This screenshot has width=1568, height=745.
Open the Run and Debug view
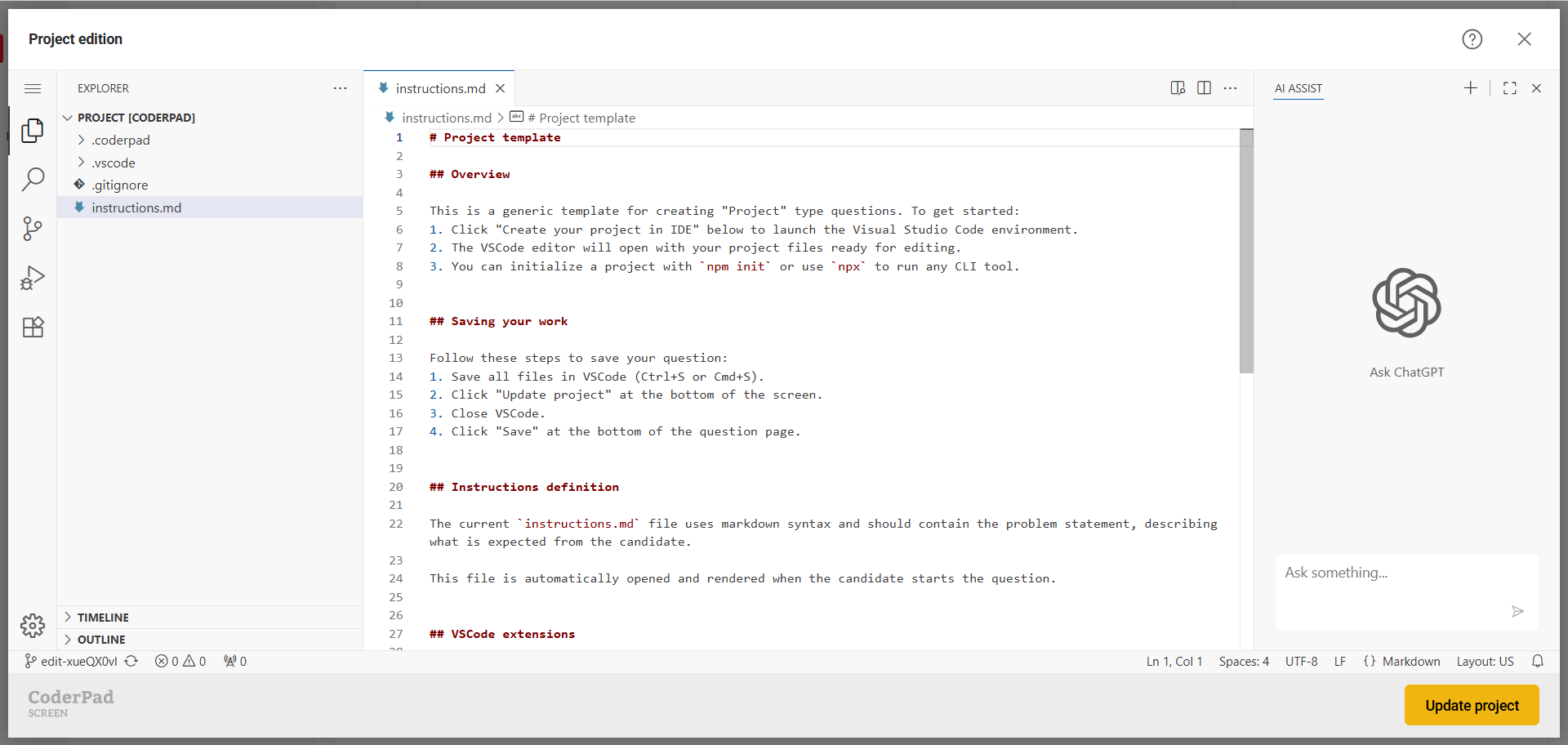[x=33, y=278]
